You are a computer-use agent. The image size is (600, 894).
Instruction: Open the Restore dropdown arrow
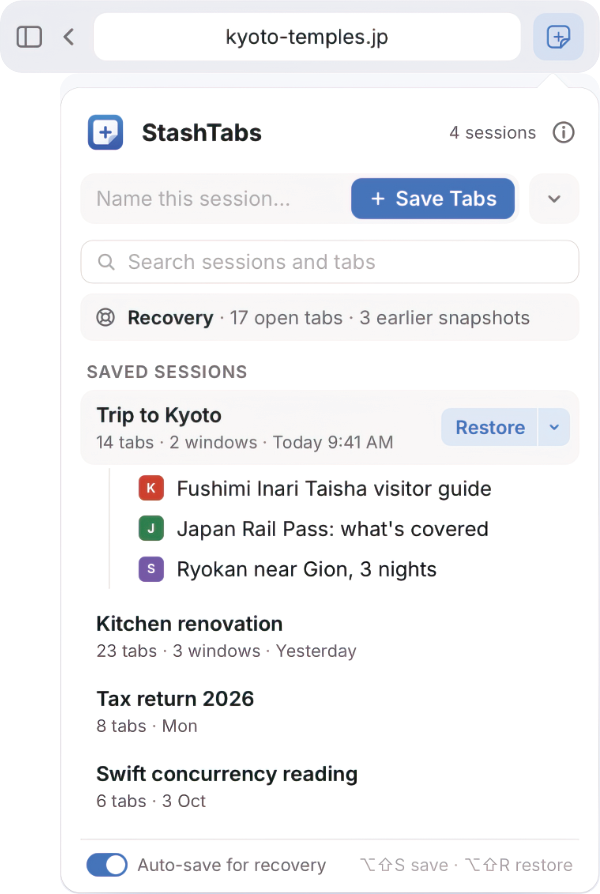pyautogui.click(x=554, y=427)
